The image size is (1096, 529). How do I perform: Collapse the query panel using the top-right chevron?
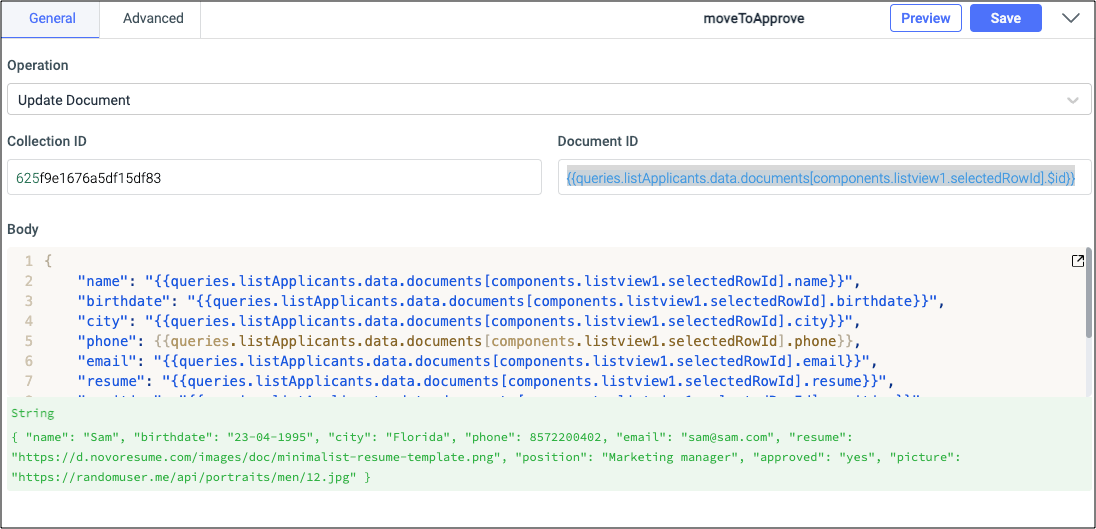tap(1070, 18)
